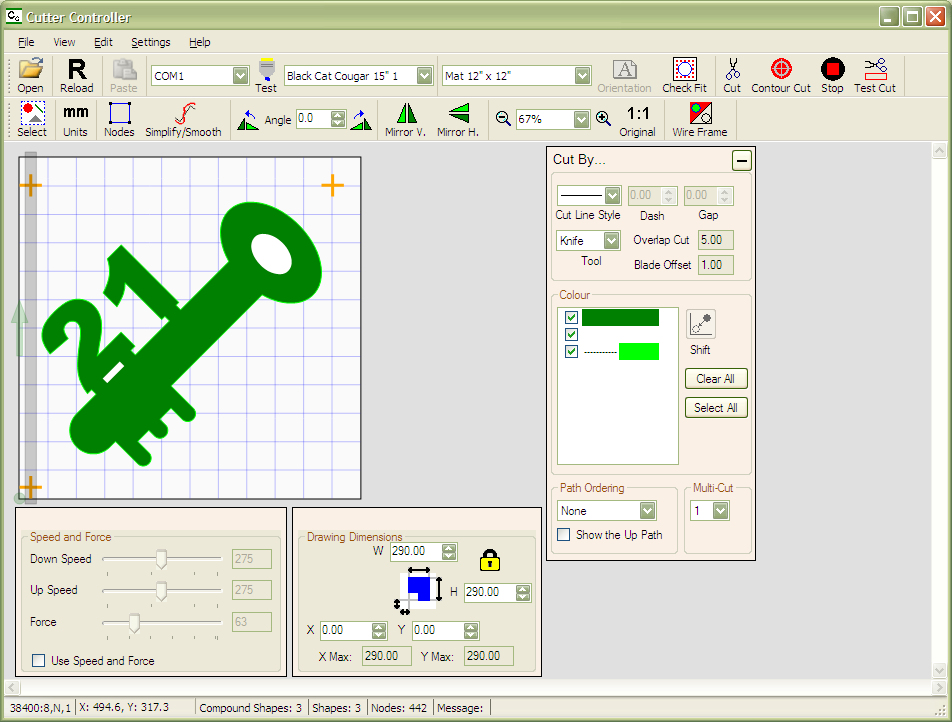Click the Orientation icon
Image resolution: width=952 pixels, height=722 pixels.
tap(624, 75)
